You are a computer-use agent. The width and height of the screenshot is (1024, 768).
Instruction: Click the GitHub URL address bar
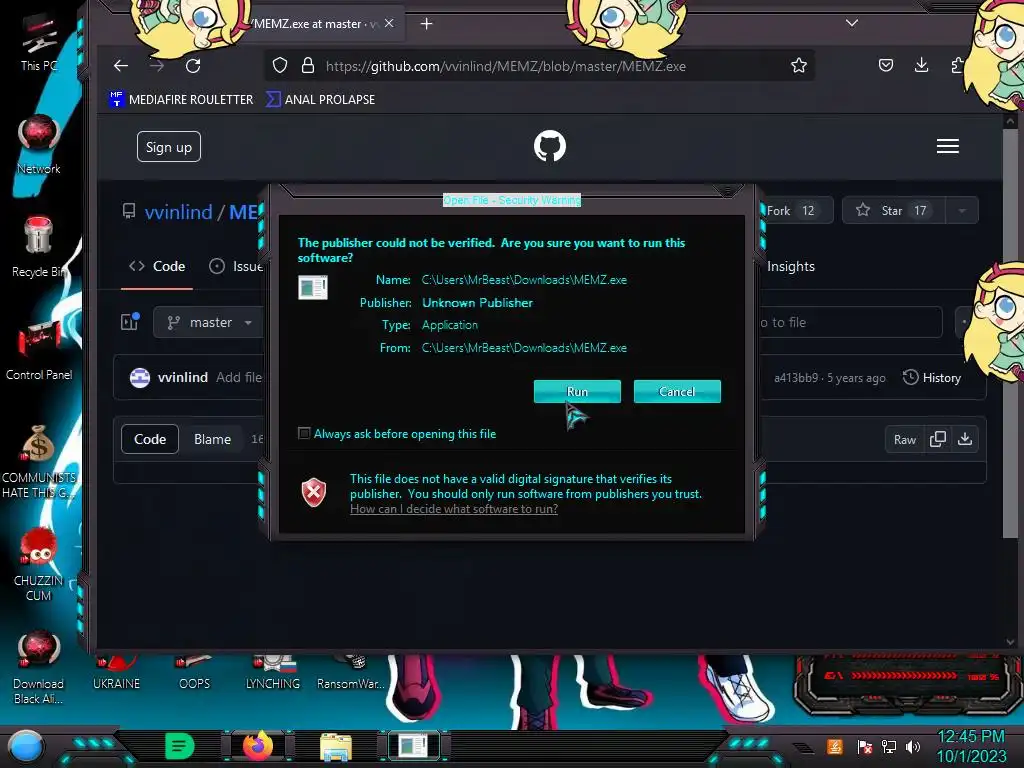click(x=539, y=65)
